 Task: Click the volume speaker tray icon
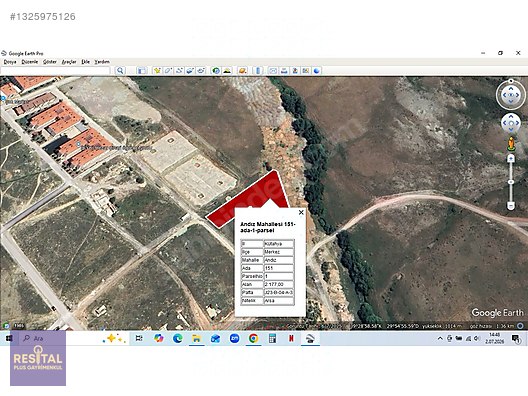[x=477, y=338]
